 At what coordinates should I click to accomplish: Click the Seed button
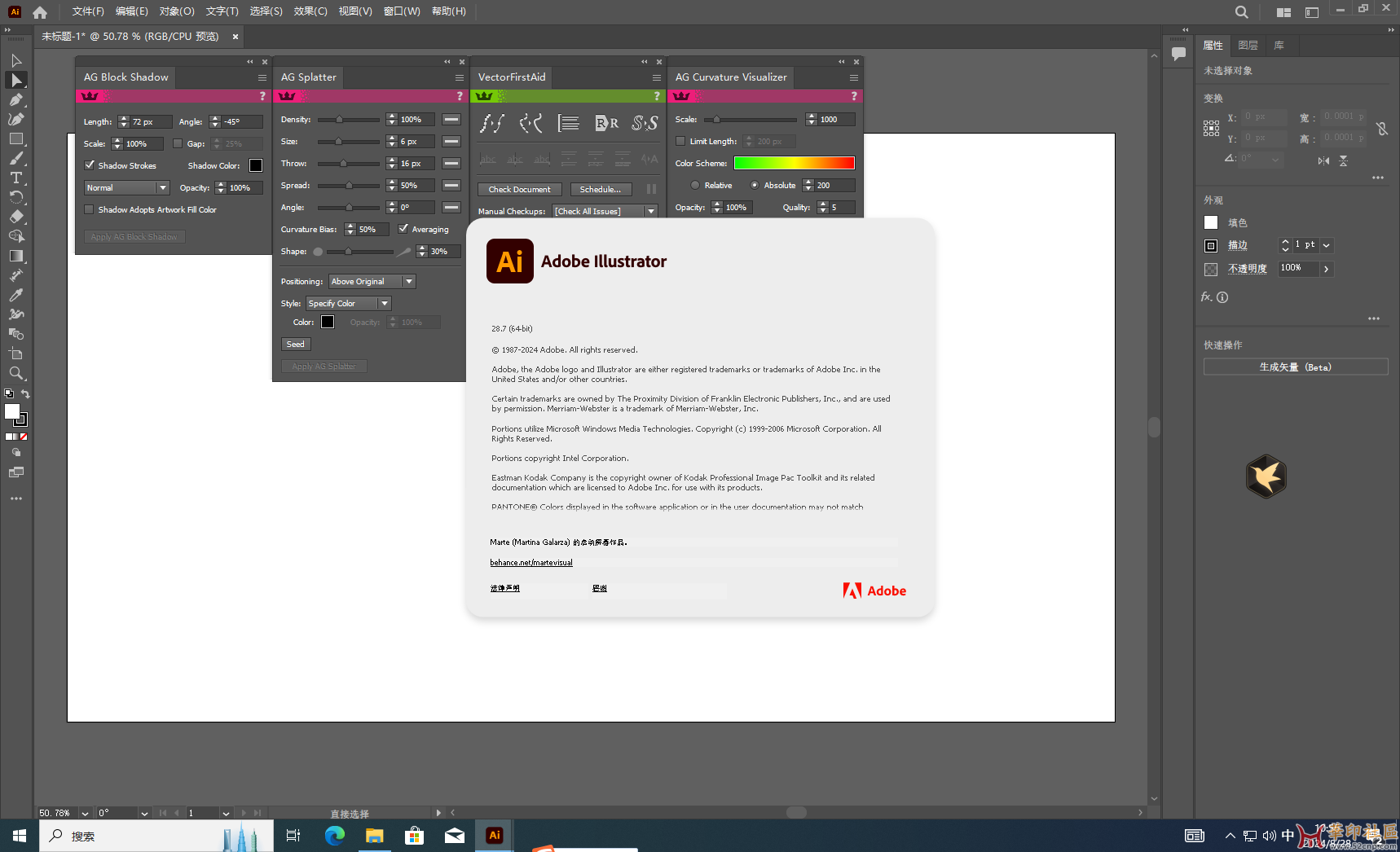[295, 344]
